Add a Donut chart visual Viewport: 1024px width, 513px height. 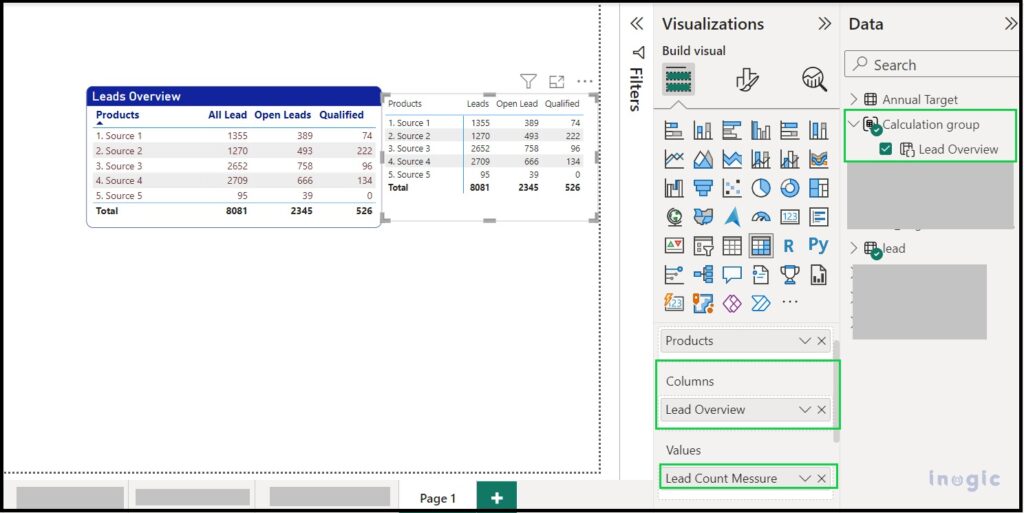click(790, 188)
